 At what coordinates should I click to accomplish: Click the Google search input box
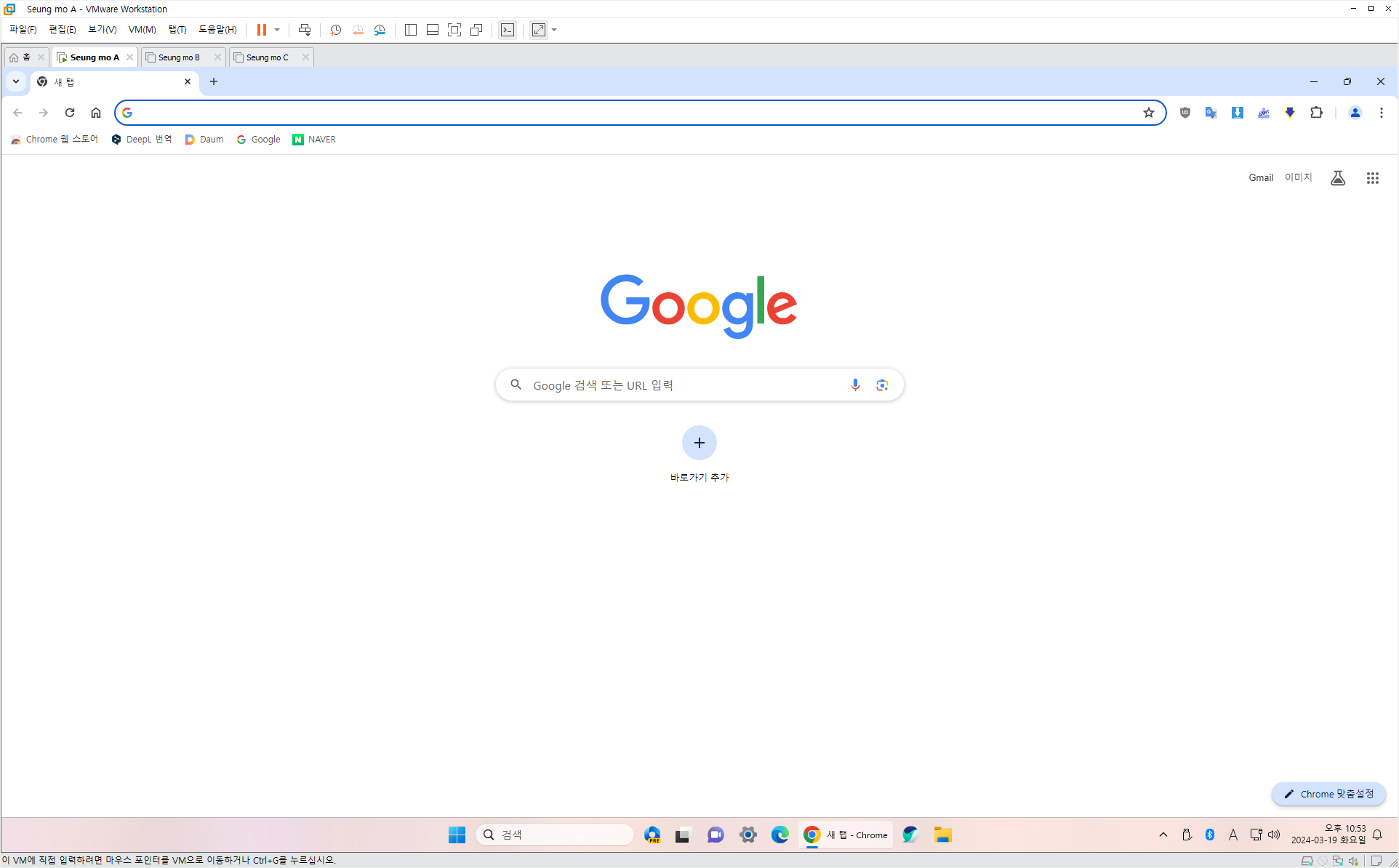click(684, 385)
